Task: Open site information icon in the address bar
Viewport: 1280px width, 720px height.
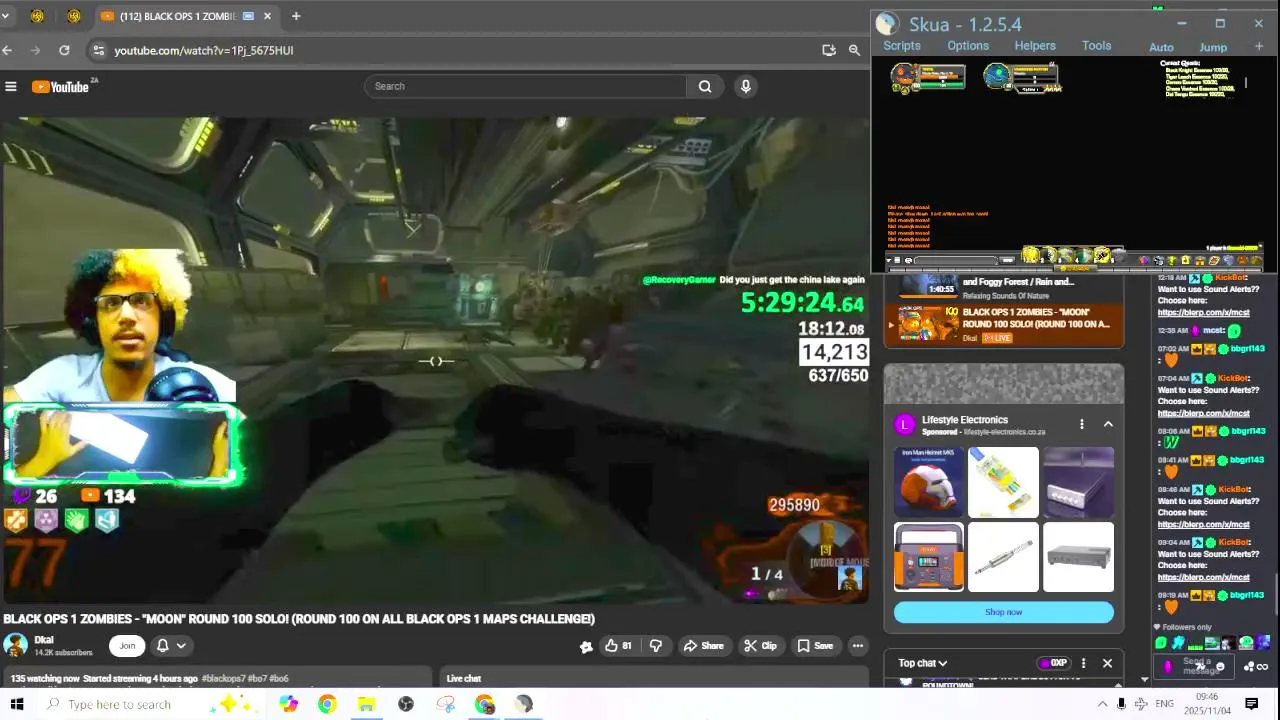Action: pos(97,50)
